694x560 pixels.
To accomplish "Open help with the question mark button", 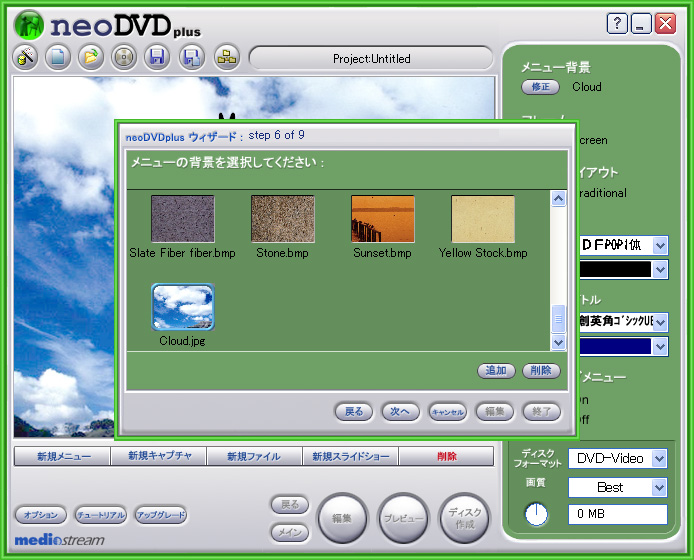I will (x=617, y=23).
